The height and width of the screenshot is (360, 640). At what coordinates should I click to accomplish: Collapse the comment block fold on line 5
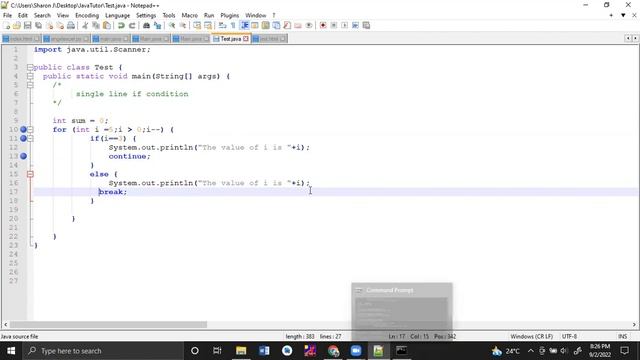click(30, 85)
